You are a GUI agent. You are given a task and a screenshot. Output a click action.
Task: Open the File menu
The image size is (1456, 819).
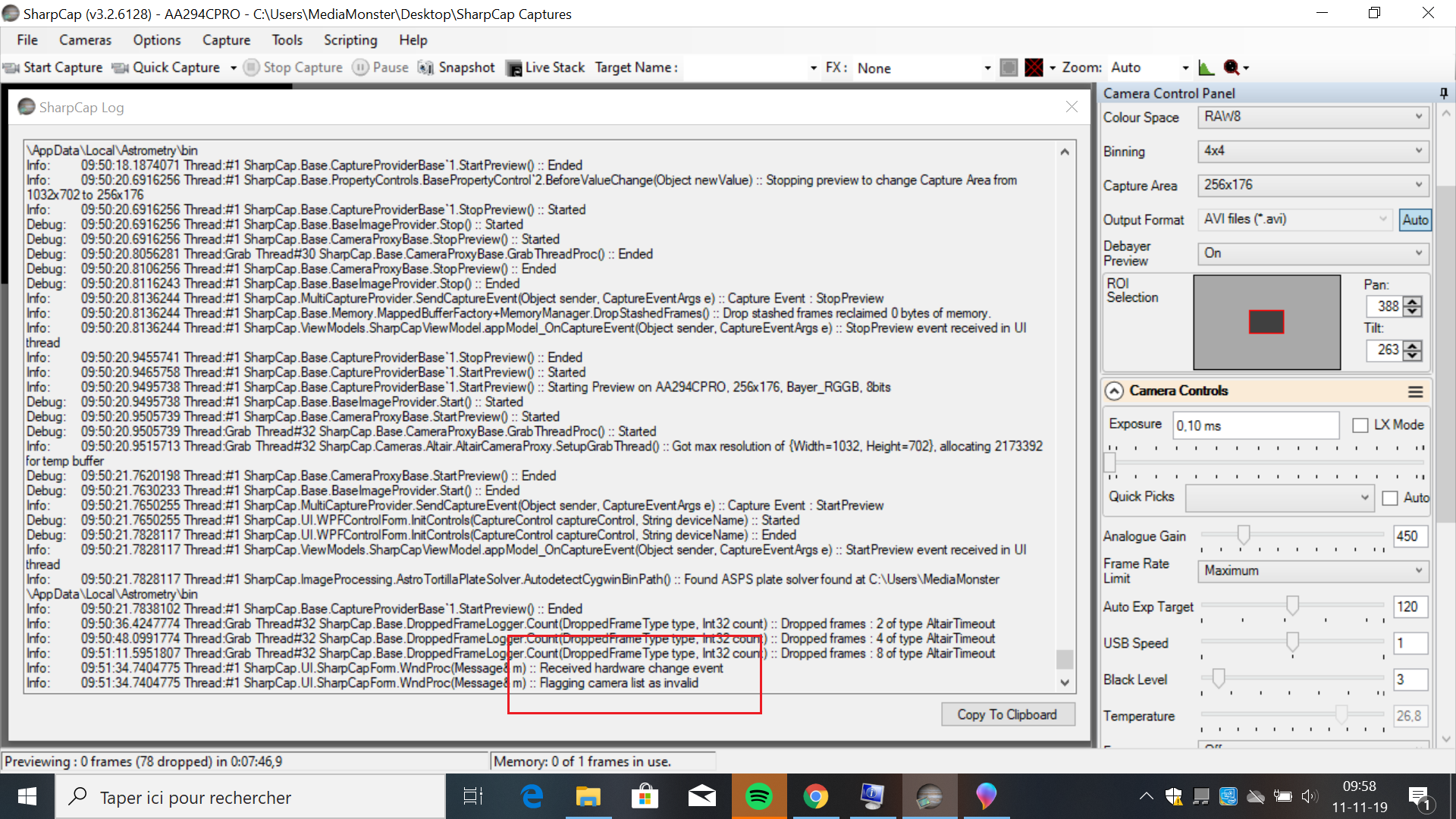coord(27,40)
